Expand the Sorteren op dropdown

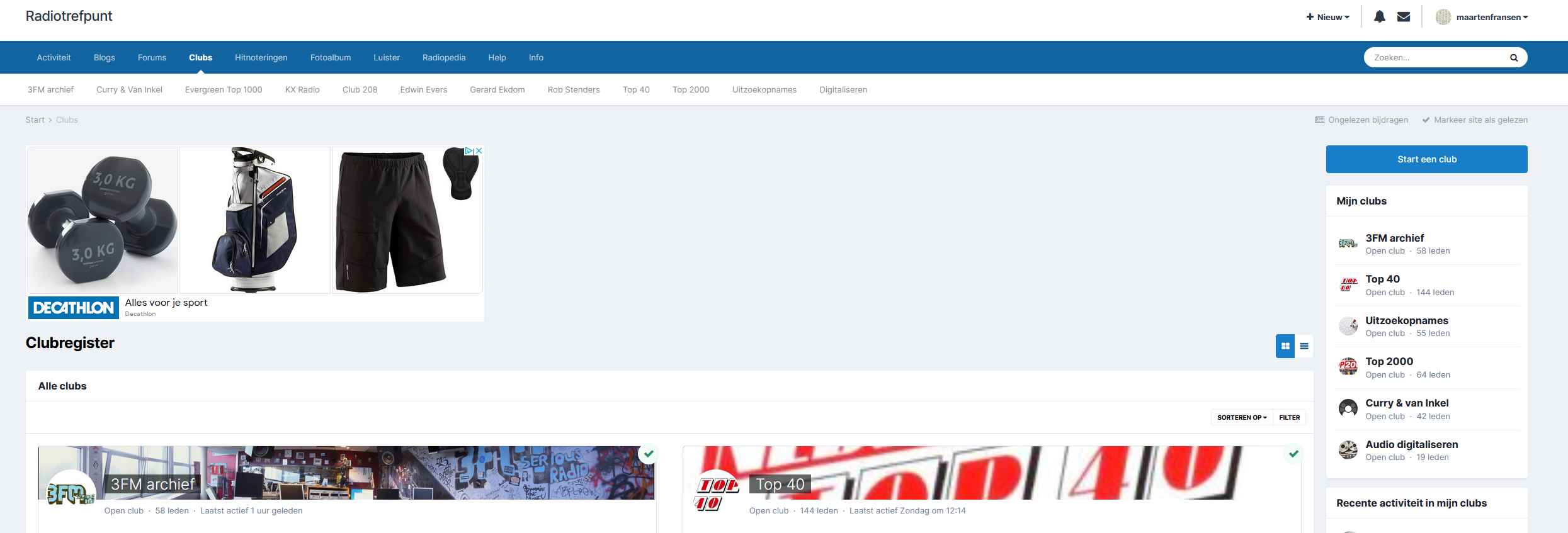tap(1241, 417)
